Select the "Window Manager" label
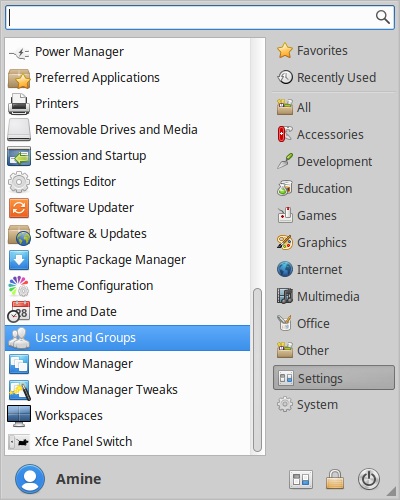Image resolution: width=400 pixels, height=500 pixels. coord(84,364)
